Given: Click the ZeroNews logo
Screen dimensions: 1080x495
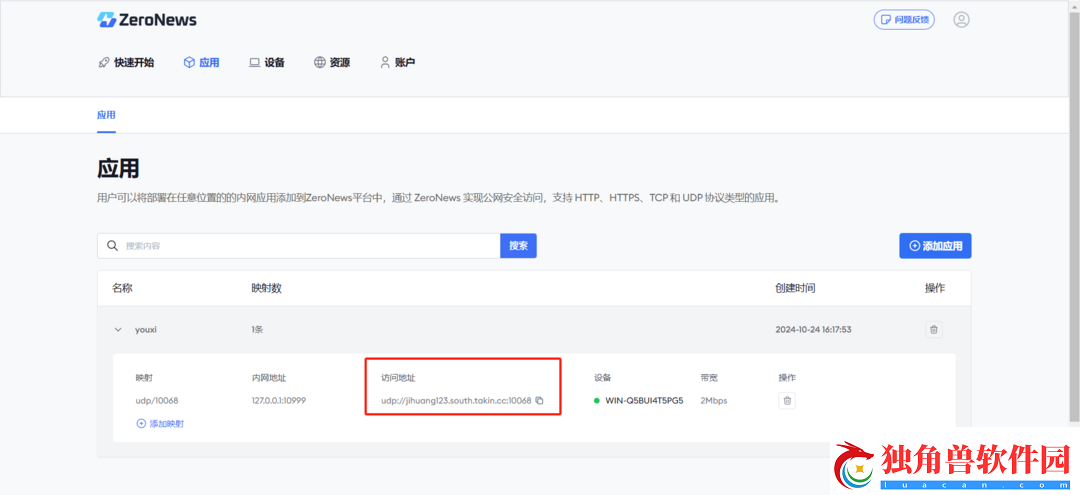Looking at the screenshot, I should point(147,19).
